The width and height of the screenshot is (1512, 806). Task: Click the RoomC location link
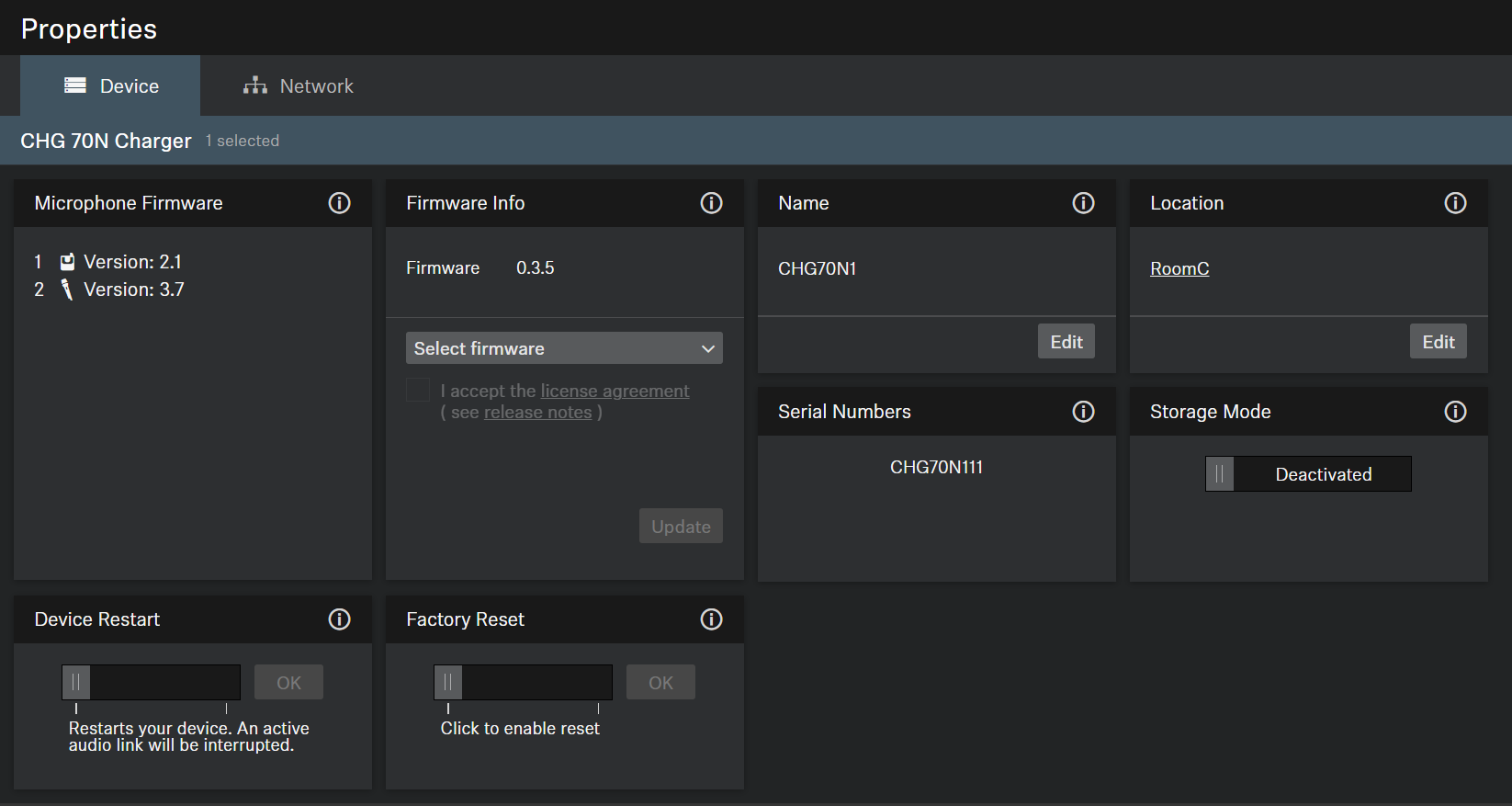coord(1179,268)
